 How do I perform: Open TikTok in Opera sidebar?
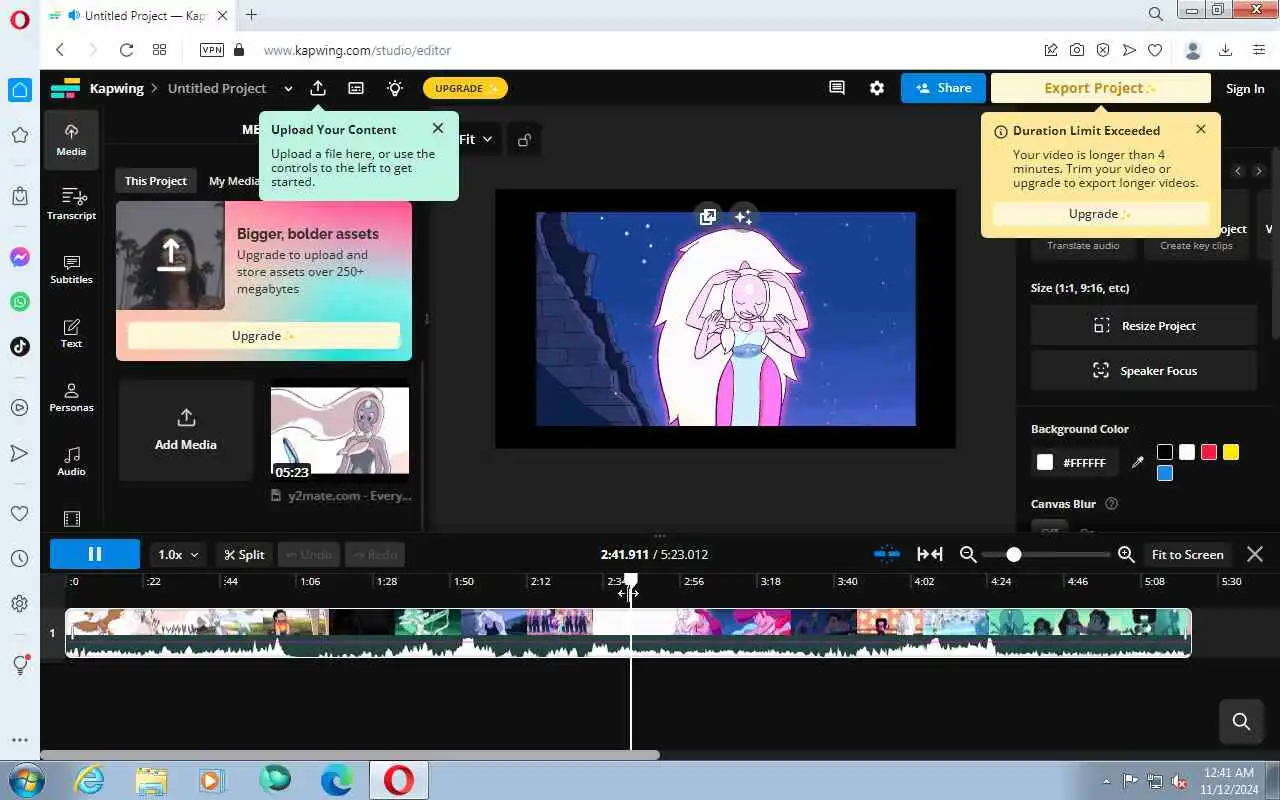click(x=19, y=346)
